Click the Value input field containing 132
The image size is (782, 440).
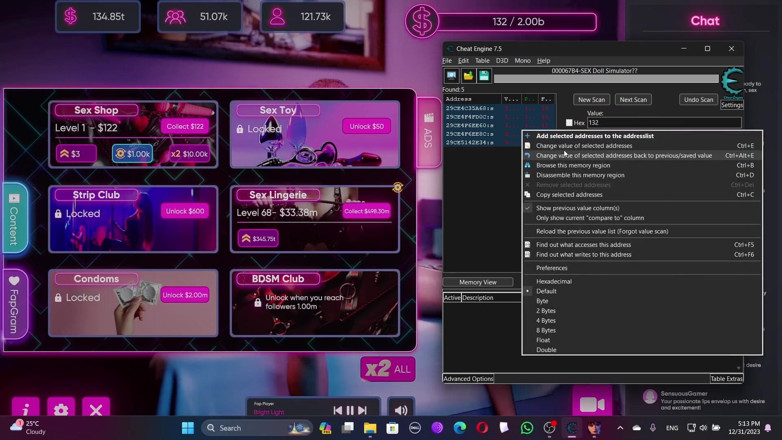(664, 123)
